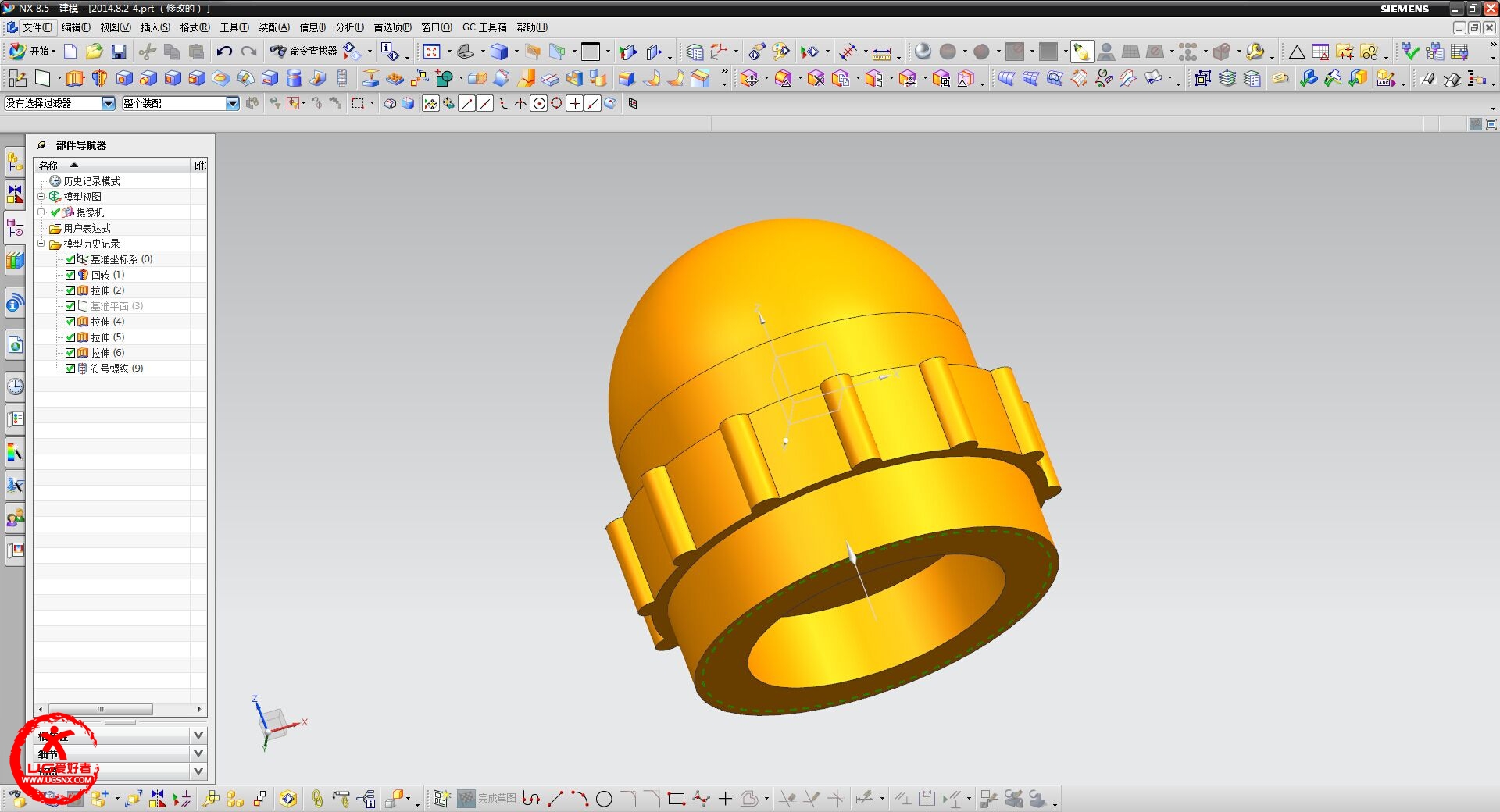This screenshot has width=1500, height=812.
Task: Open the Command Finder (命令查找器)
Action: tap(303, 52)
